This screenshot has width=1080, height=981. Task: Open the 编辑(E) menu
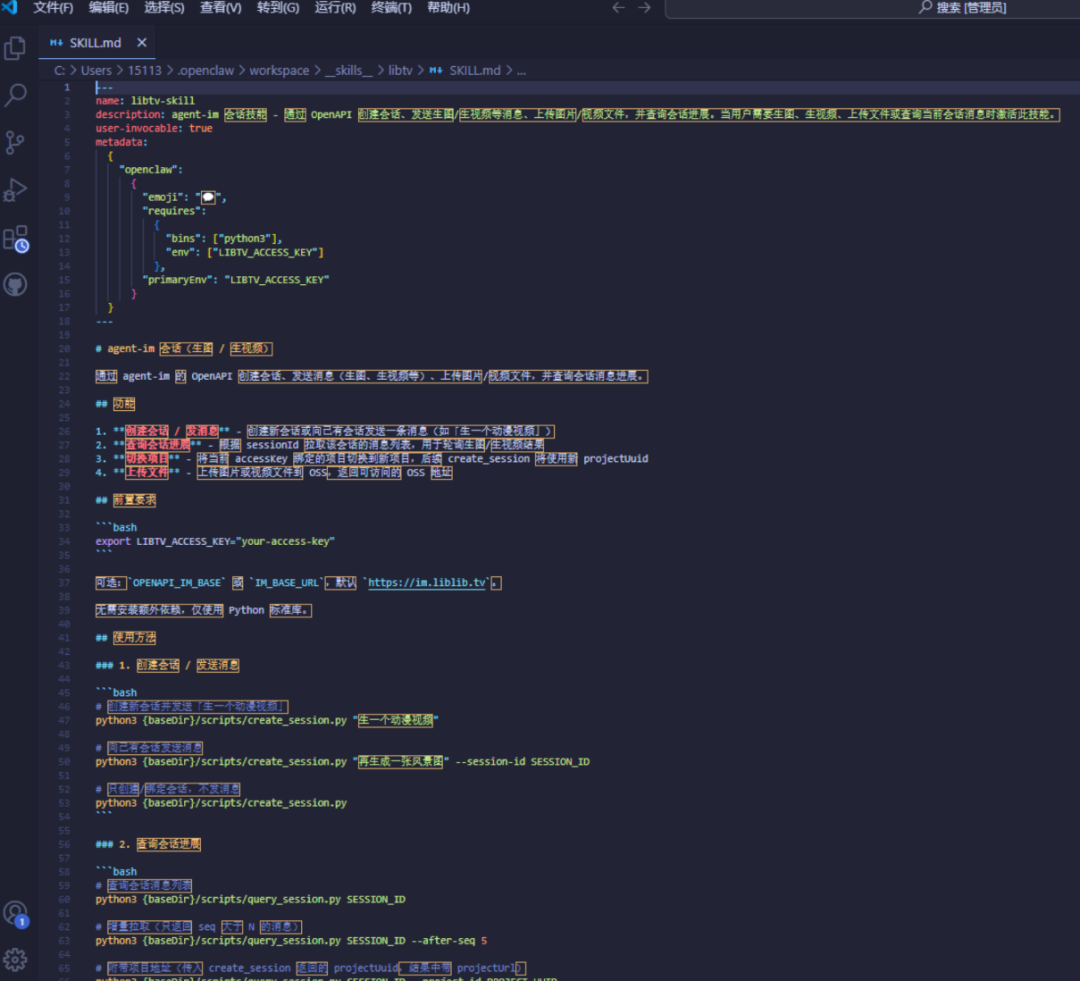tap(109, 8)
